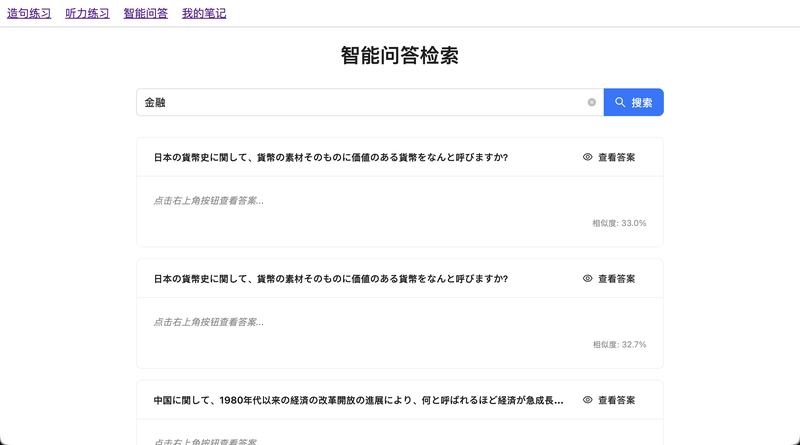Click the question title in the 32.7% card

(x=330, y=279)
